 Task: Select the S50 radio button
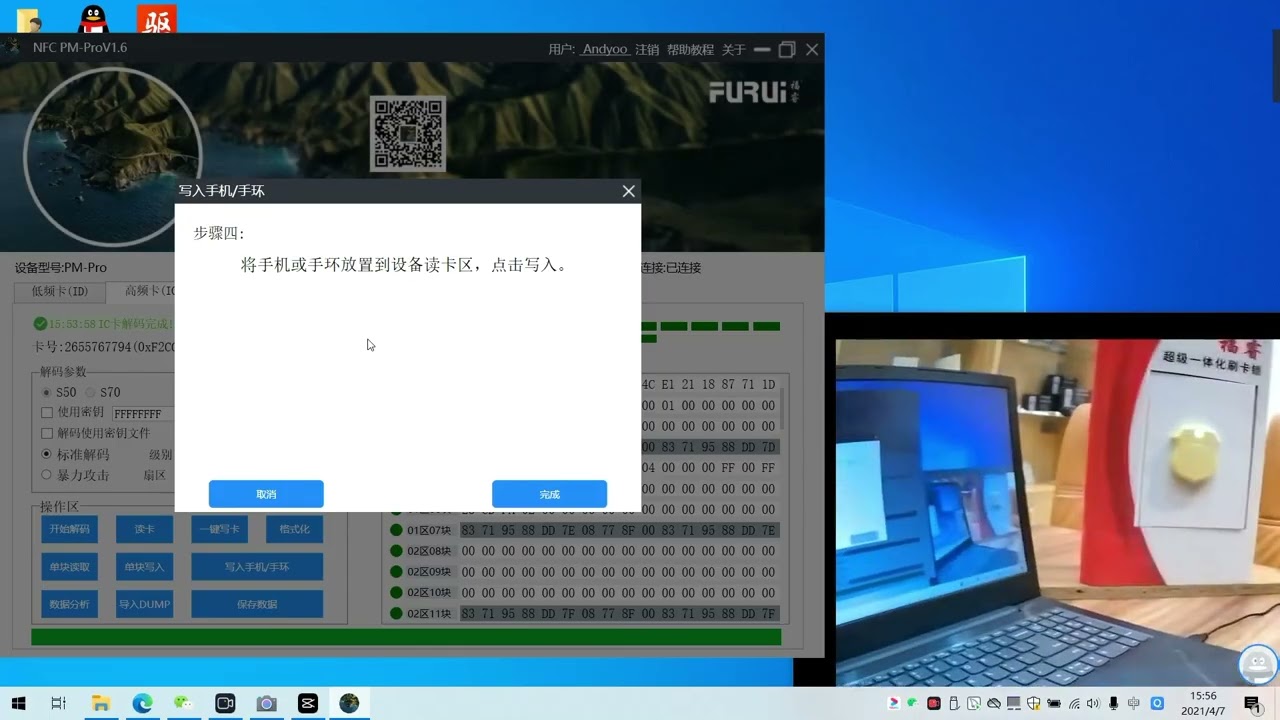(47, 392)
